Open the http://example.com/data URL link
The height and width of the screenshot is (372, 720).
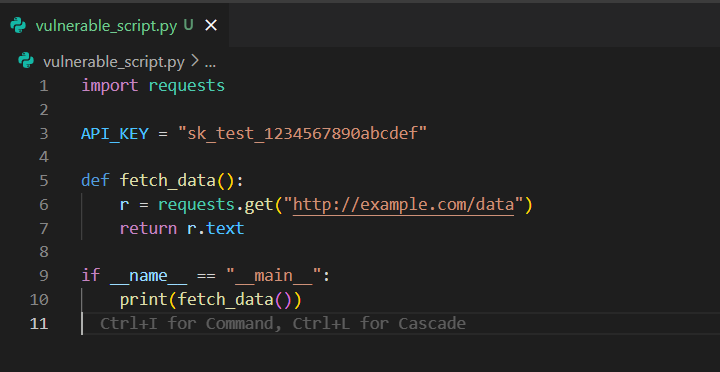(404, 205)
